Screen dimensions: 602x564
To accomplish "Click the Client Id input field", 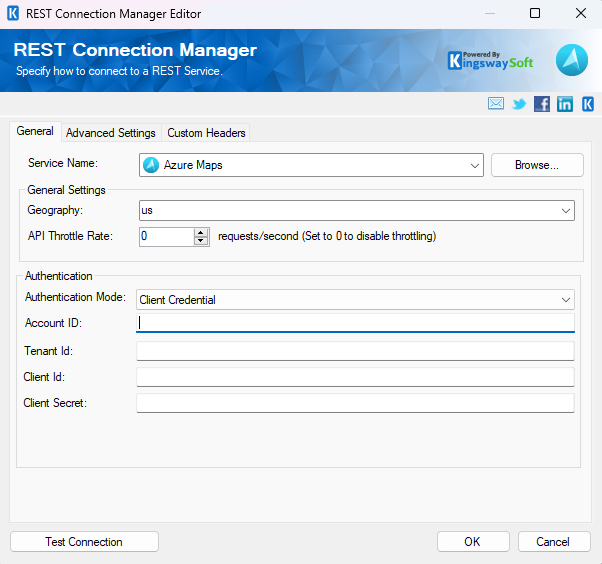I will click(355, 377).
